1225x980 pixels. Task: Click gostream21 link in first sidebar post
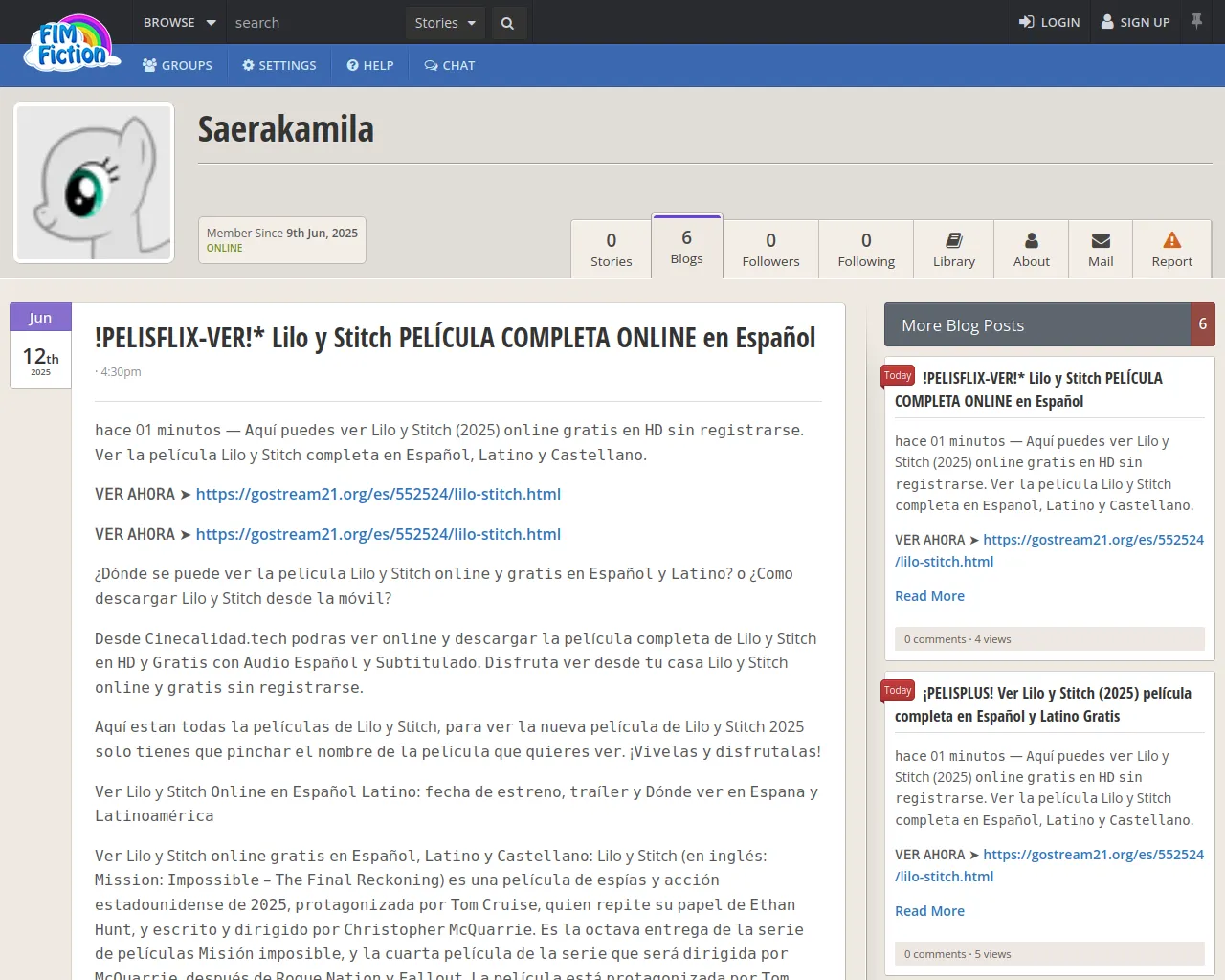1049,550
